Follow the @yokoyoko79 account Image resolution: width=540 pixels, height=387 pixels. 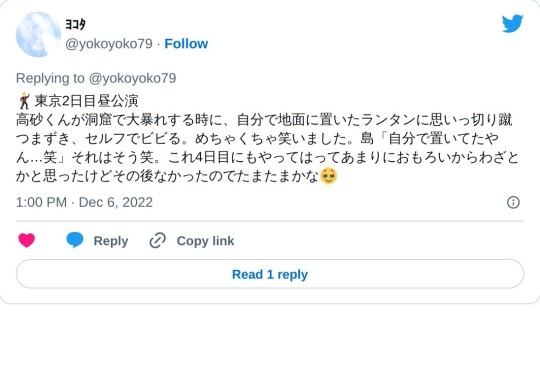(186, 44)
